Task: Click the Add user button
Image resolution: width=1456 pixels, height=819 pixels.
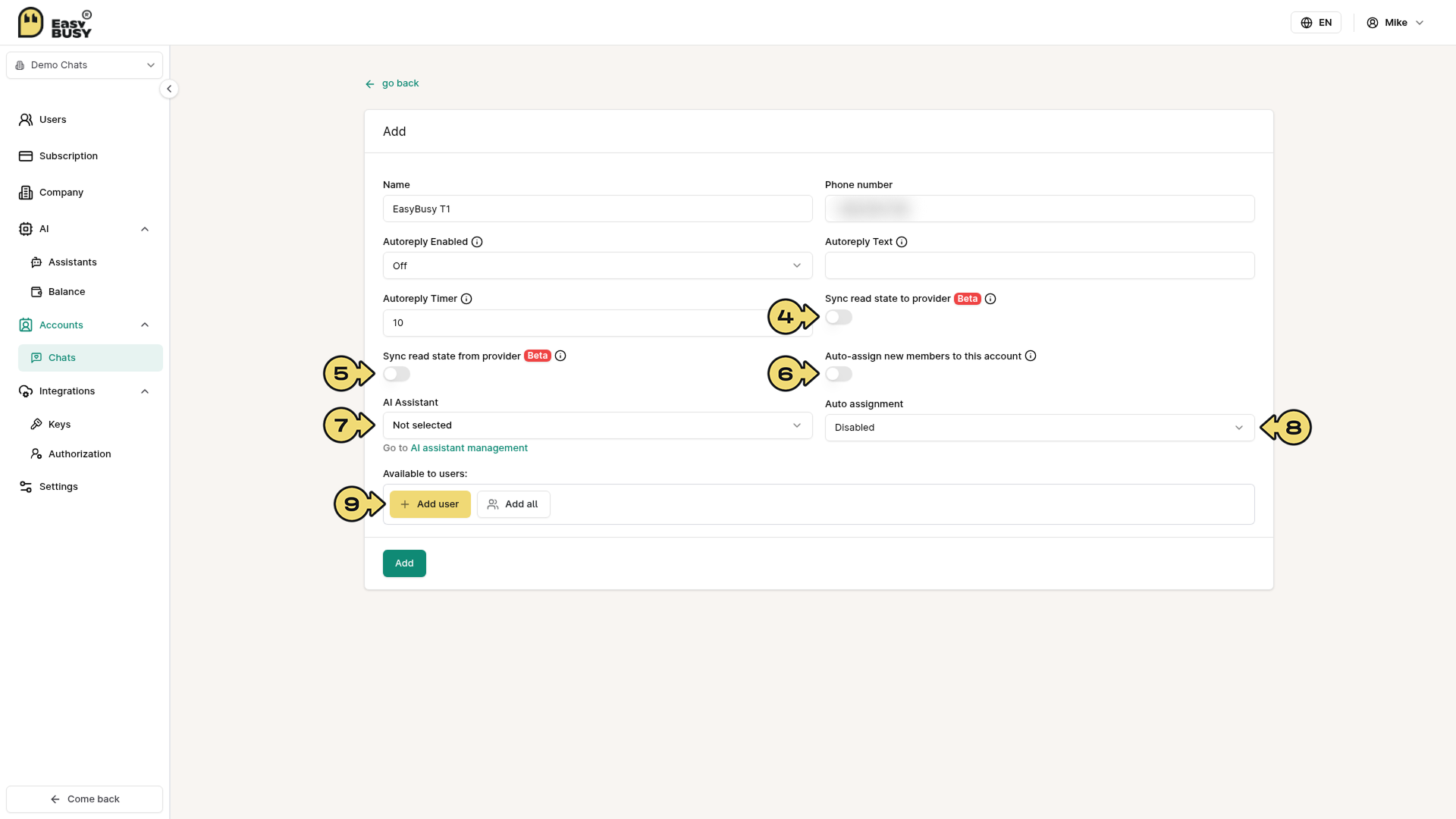Action: point(430,504)
